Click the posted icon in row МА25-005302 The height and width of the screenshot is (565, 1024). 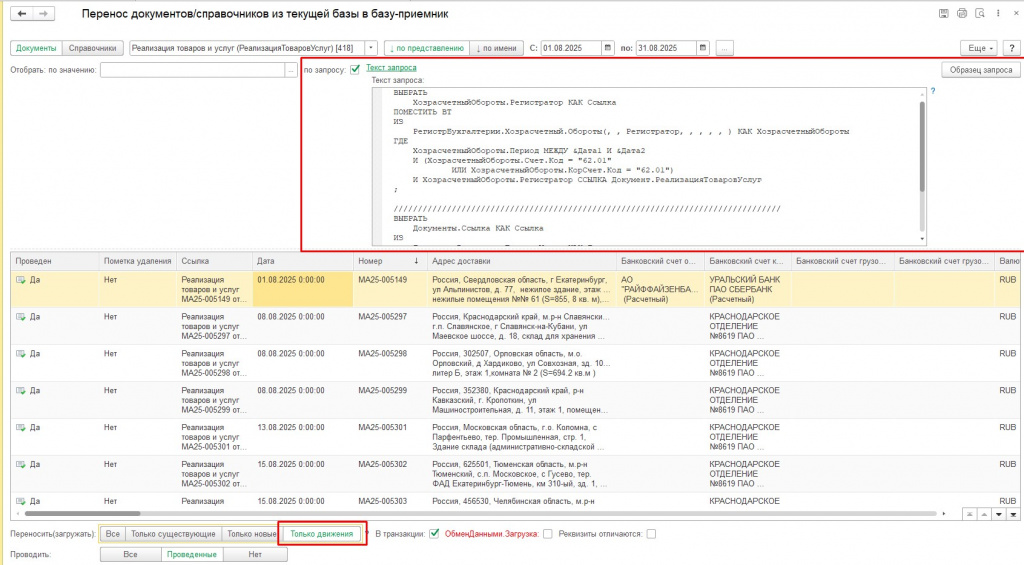21,464
